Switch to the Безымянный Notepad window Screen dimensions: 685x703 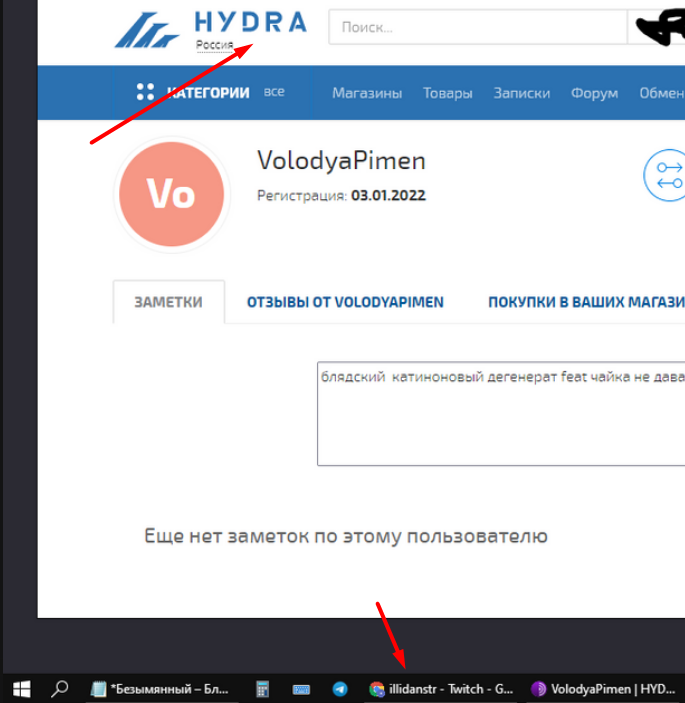click(x=160, y=688)
